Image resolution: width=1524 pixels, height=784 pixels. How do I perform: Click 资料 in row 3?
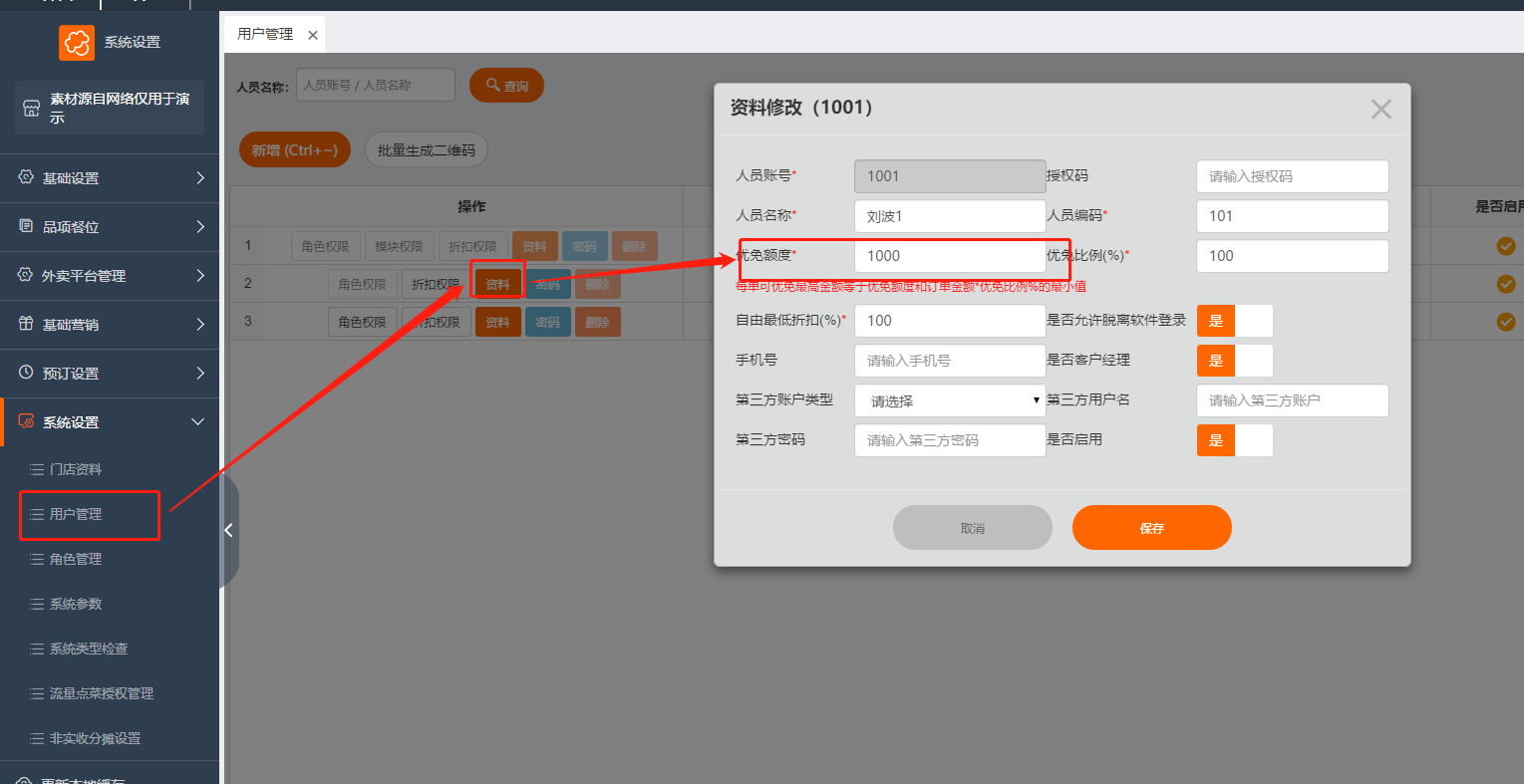497,322
